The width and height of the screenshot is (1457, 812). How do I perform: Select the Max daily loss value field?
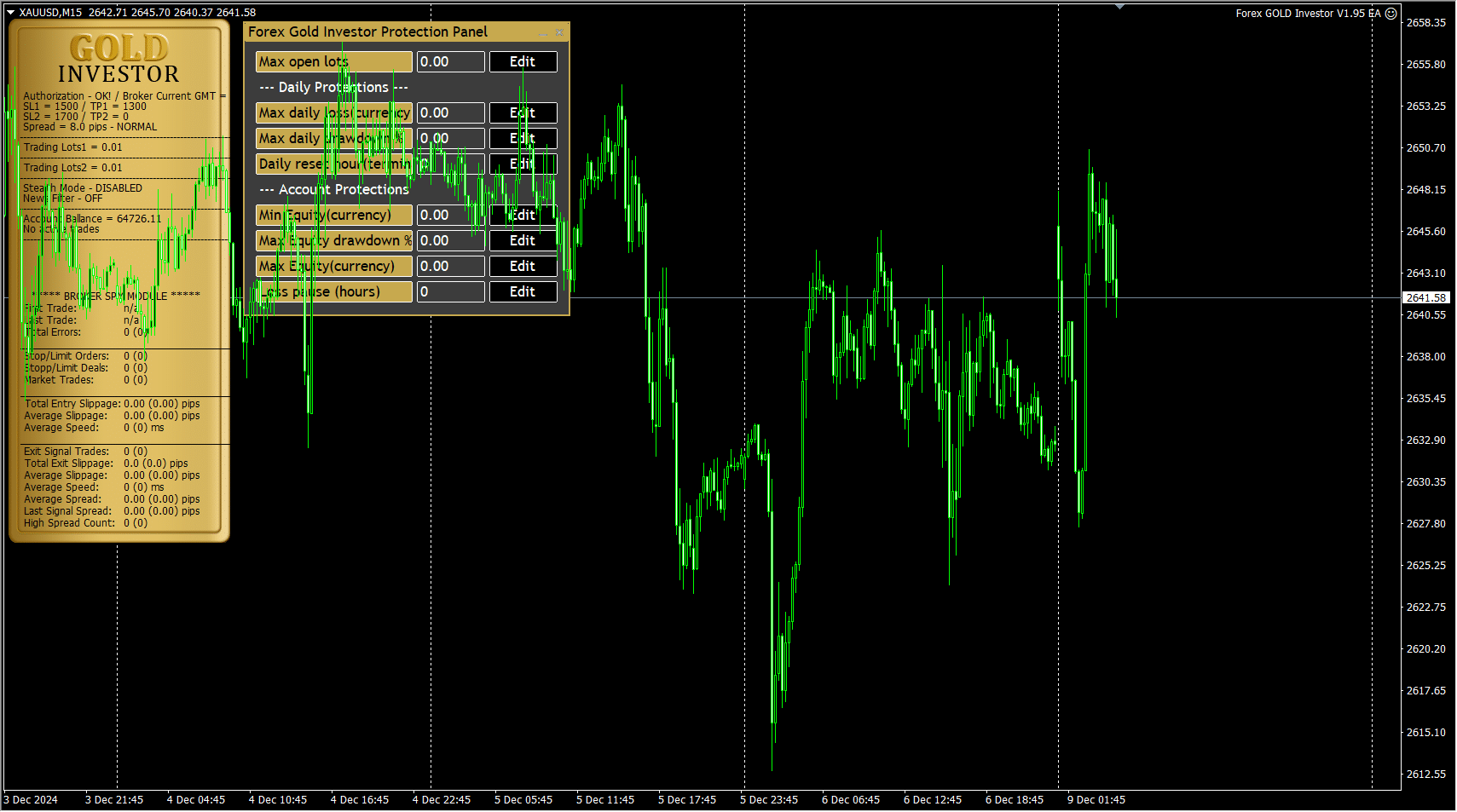pos(450,112)
